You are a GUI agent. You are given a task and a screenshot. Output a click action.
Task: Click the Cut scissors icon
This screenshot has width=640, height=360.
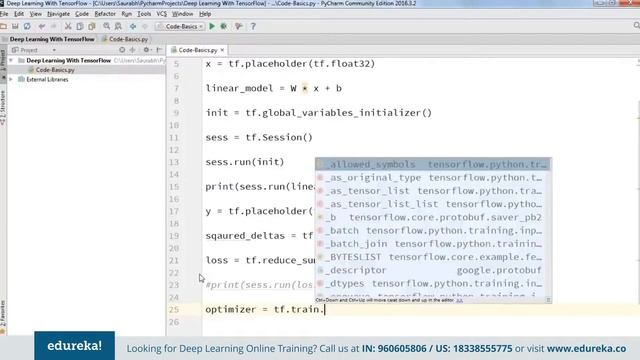coord(68,26)
